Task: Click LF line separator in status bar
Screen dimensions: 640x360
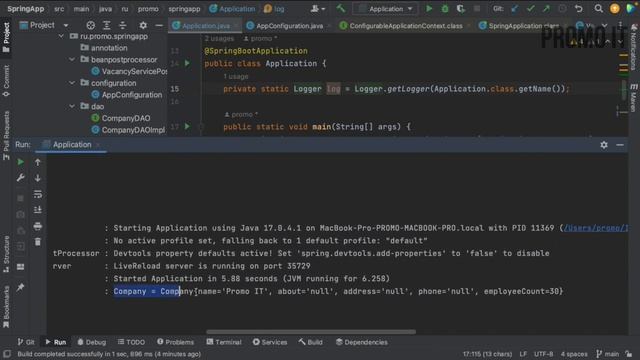Action: pos(523,354)
